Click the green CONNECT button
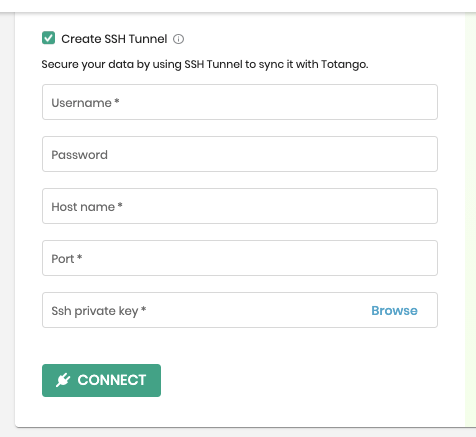Image resolution: width=476 pixels, height=437 pixels. 101,380
